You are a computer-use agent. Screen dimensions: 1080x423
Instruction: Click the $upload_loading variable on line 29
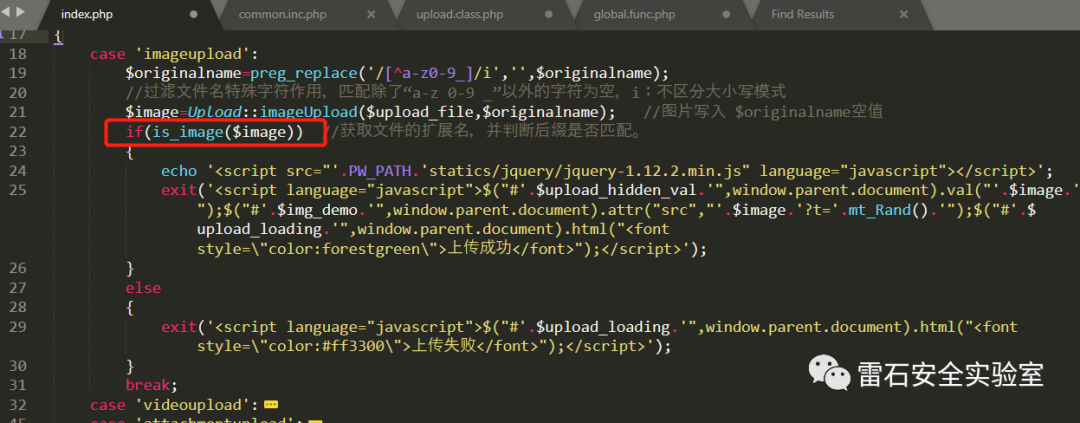[x=601, y=327]
